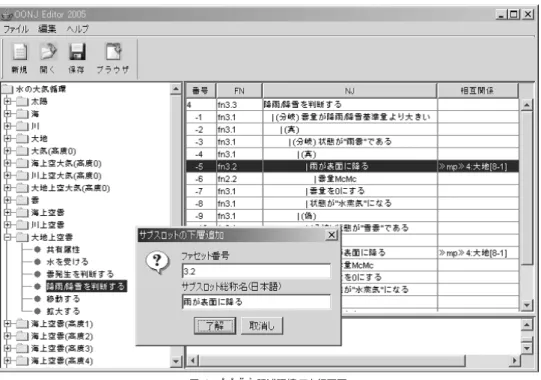This screenshot has width=541, height=380.
Task: Expand the 海 folder node
Action: 7,114
